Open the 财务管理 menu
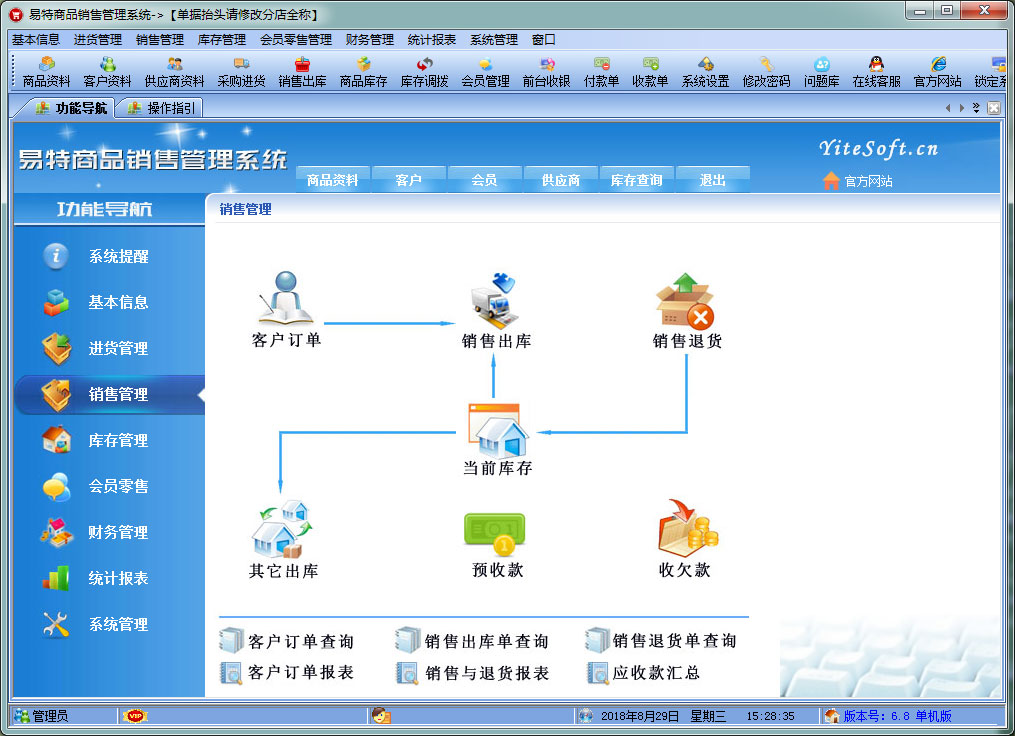 [x=370, y=39]
